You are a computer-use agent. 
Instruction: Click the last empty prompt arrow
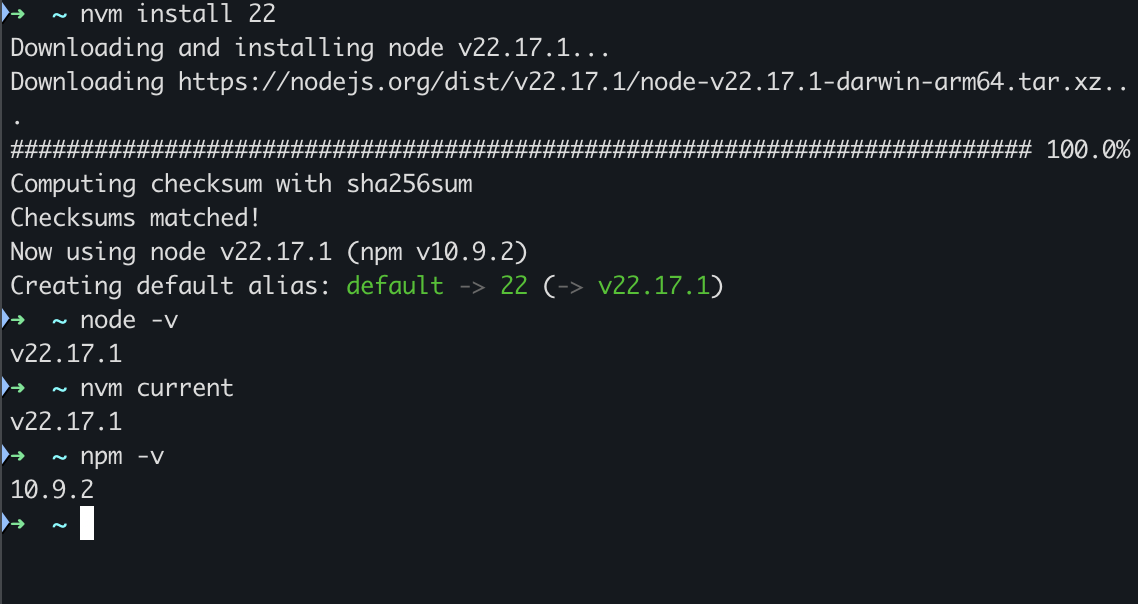click(15, 523)
